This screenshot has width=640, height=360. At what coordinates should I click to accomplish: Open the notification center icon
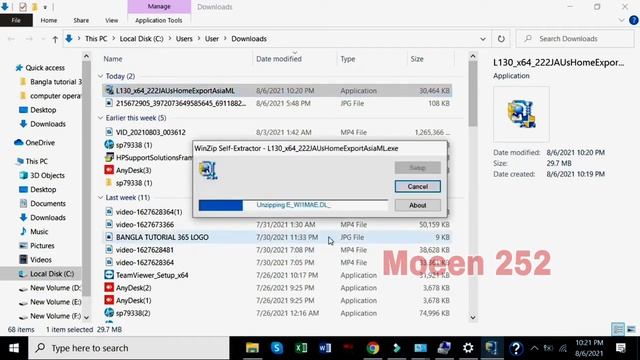(621, 348)
